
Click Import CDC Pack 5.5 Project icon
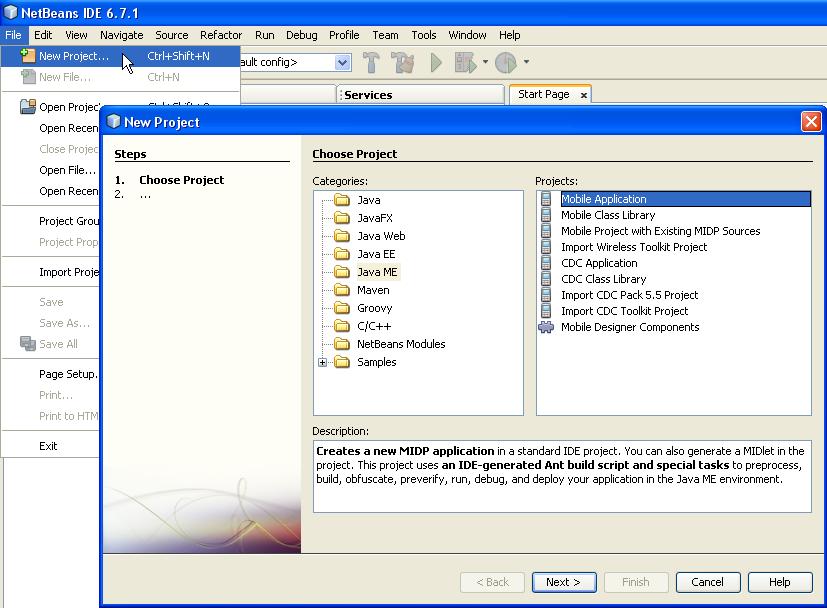[546, 295]
